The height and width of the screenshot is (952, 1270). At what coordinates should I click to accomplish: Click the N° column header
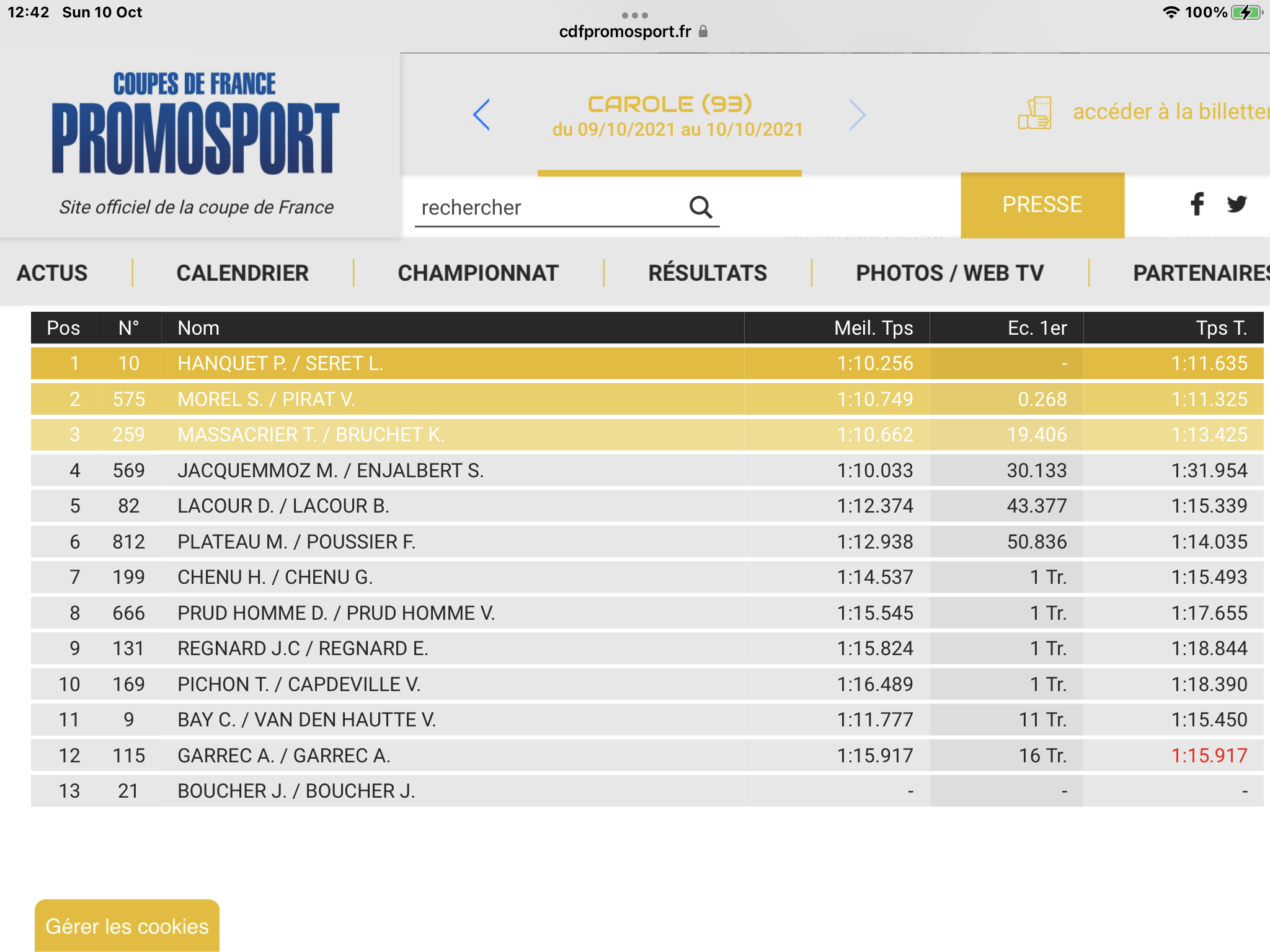(128, 328)
